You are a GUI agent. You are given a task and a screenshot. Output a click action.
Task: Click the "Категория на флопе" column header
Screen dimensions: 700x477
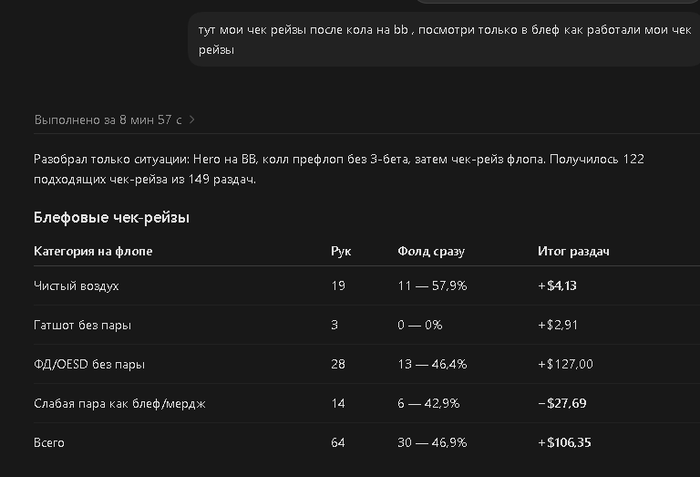pyautogui.click(x=93, y=251)
